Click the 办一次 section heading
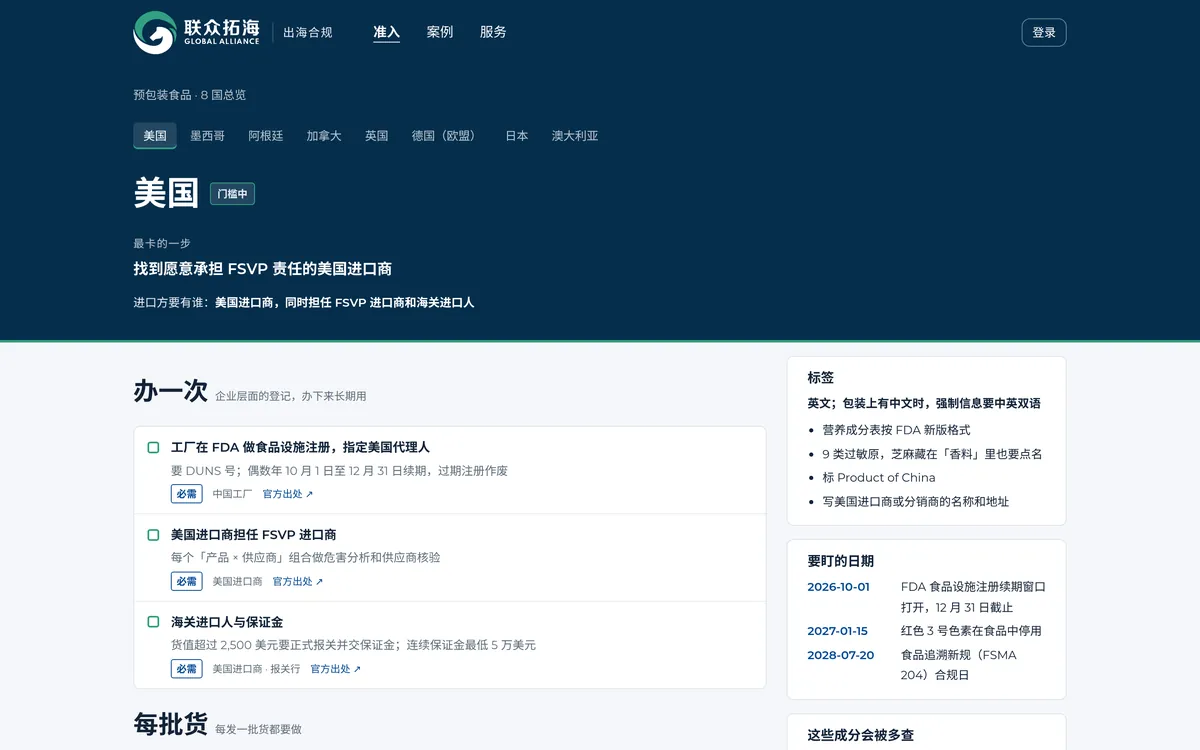Viewport: 1200px width, 750px height. tap(171, 391)
